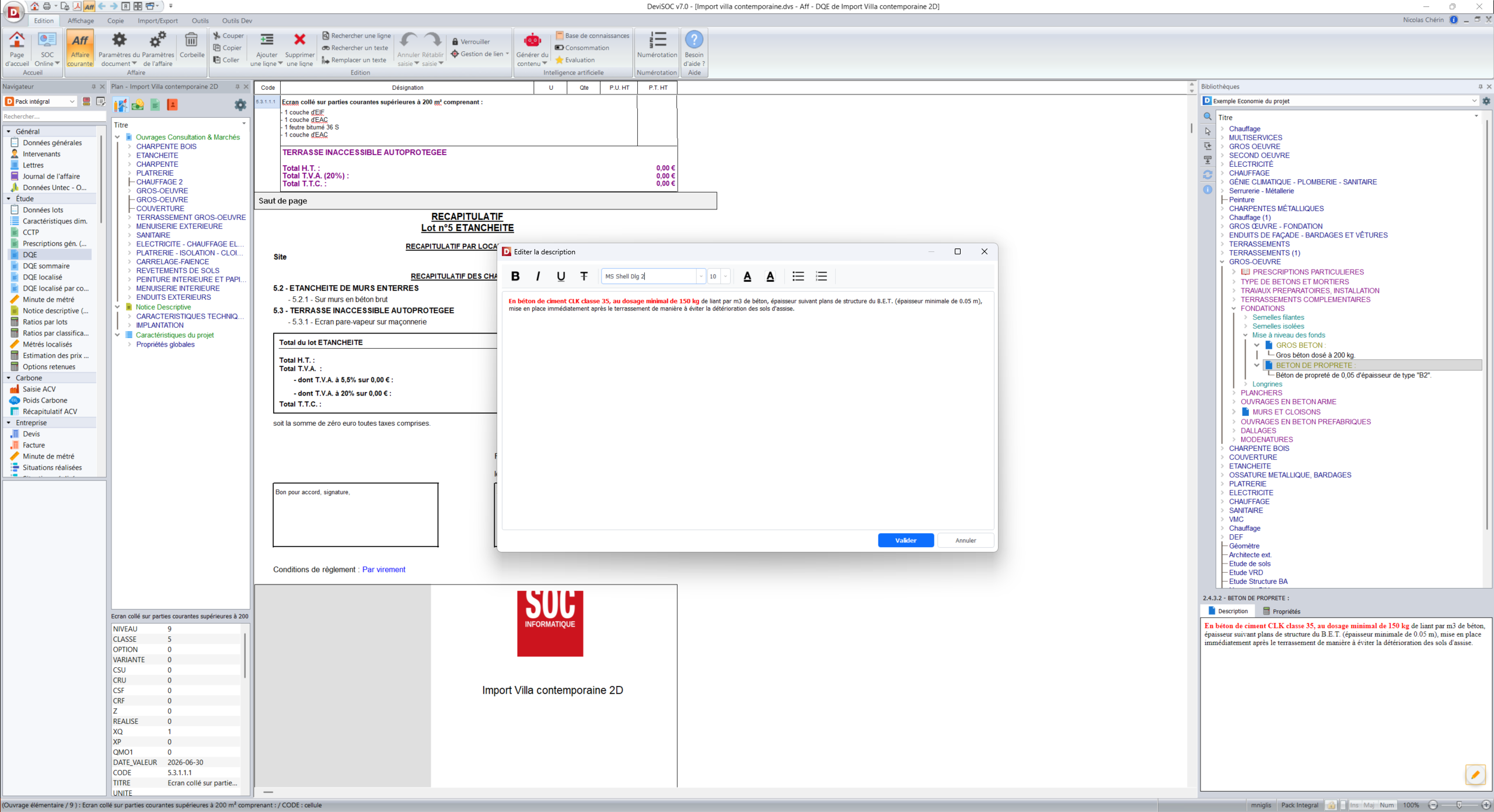
Task: Select the money icon in Plan panel
Action: tap(138, 105)
